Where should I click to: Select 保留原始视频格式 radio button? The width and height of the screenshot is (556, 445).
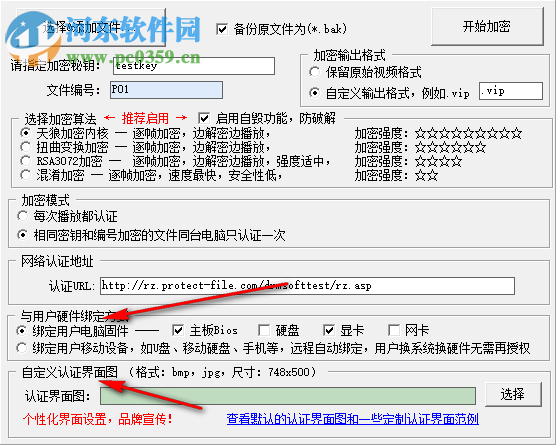coord(314,72)
